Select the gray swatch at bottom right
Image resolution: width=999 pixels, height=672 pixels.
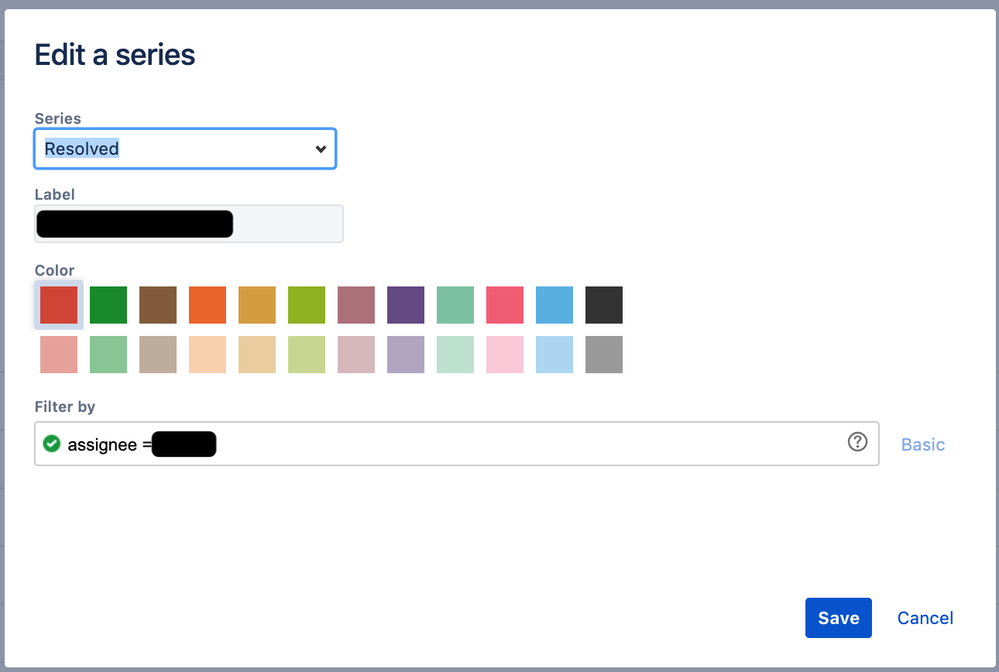pyautogui.click(x=604, y=354)
